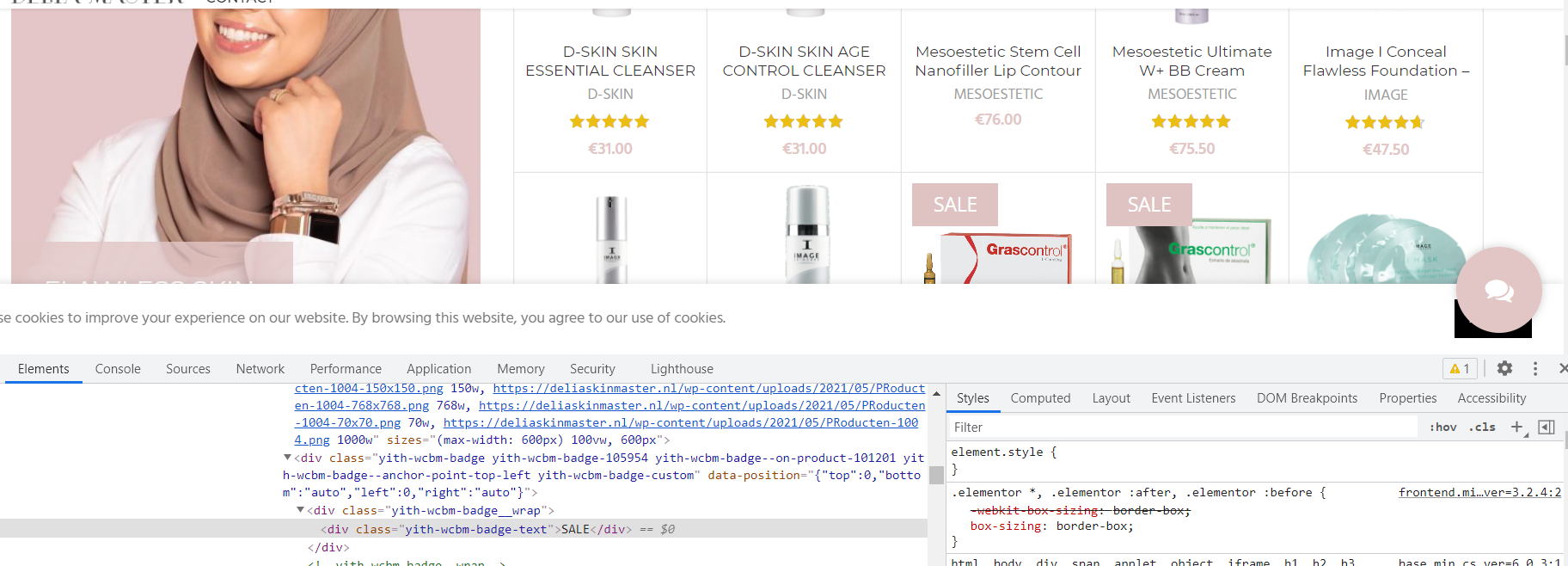This screenshot has height=566, width=1568.
Task: Open the Event Listeners sub-tab
Action: (x=1193, y=397)
